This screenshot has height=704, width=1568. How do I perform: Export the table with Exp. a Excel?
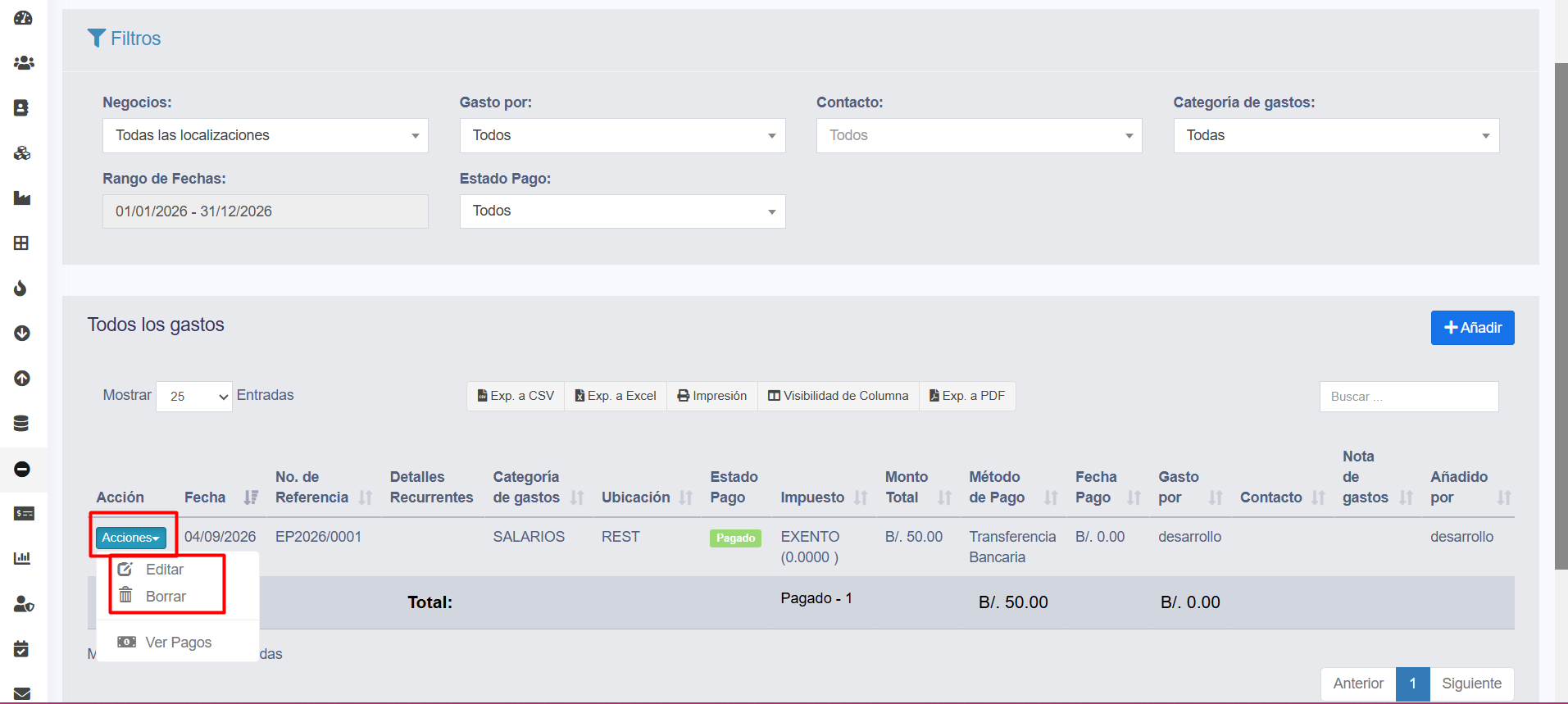click(x=616, y=396)
